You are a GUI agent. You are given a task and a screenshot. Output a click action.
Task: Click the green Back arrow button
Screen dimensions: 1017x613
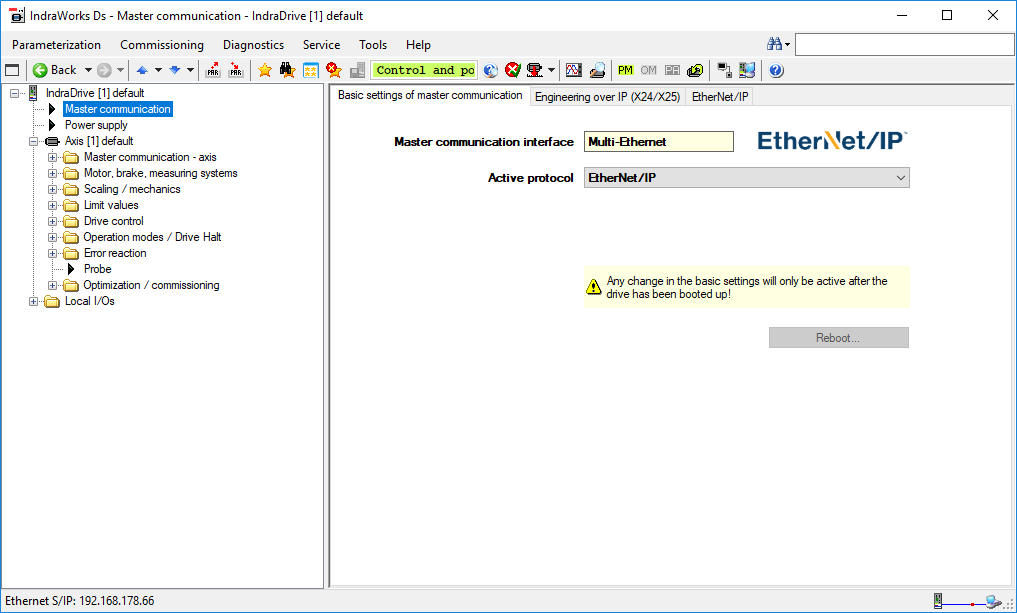pyautogui.click(x=54, y=70)
